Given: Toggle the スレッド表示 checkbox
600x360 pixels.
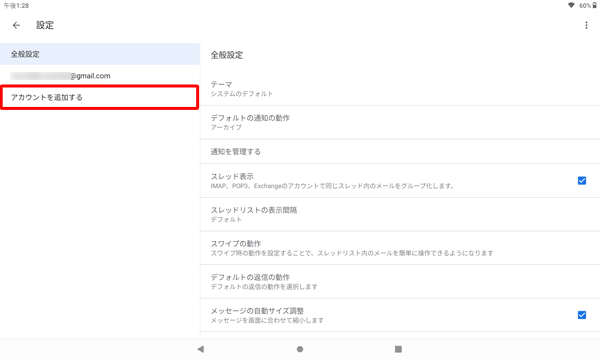Looking at the screenshot, I should [x=582, y=181].
